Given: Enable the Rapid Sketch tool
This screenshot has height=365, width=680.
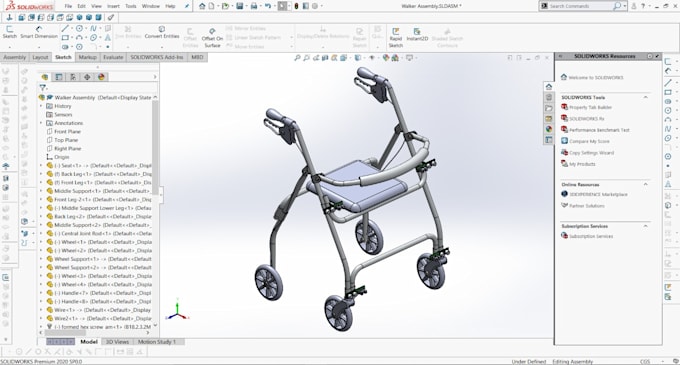Looking at the screenshot, I should 396,38.
